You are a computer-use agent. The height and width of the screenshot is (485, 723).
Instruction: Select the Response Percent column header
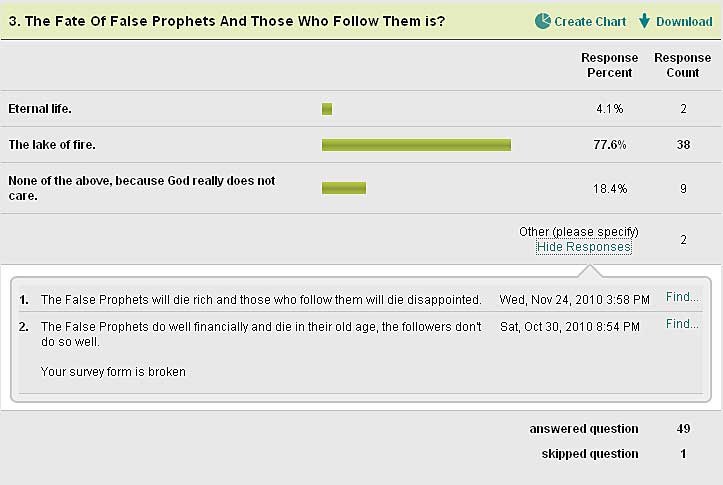tap(609, 65)
